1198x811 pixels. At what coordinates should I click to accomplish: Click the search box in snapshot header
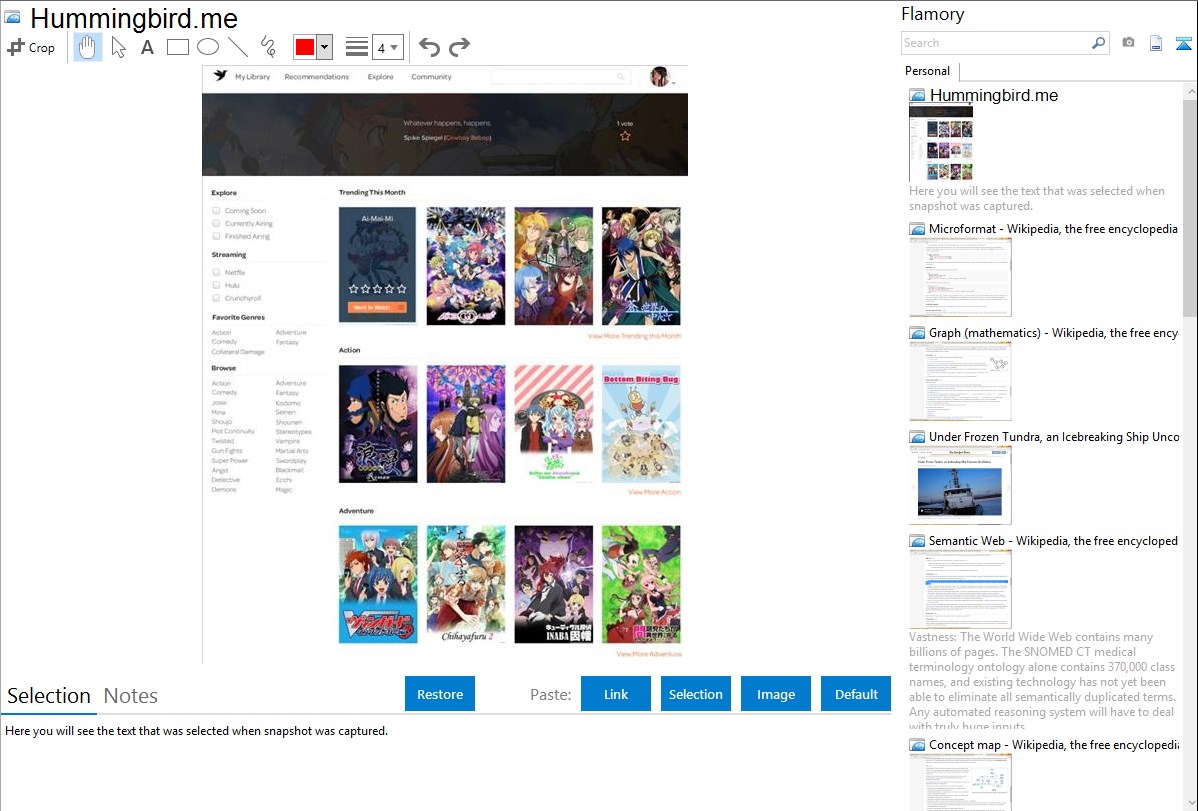click(560, 76)
